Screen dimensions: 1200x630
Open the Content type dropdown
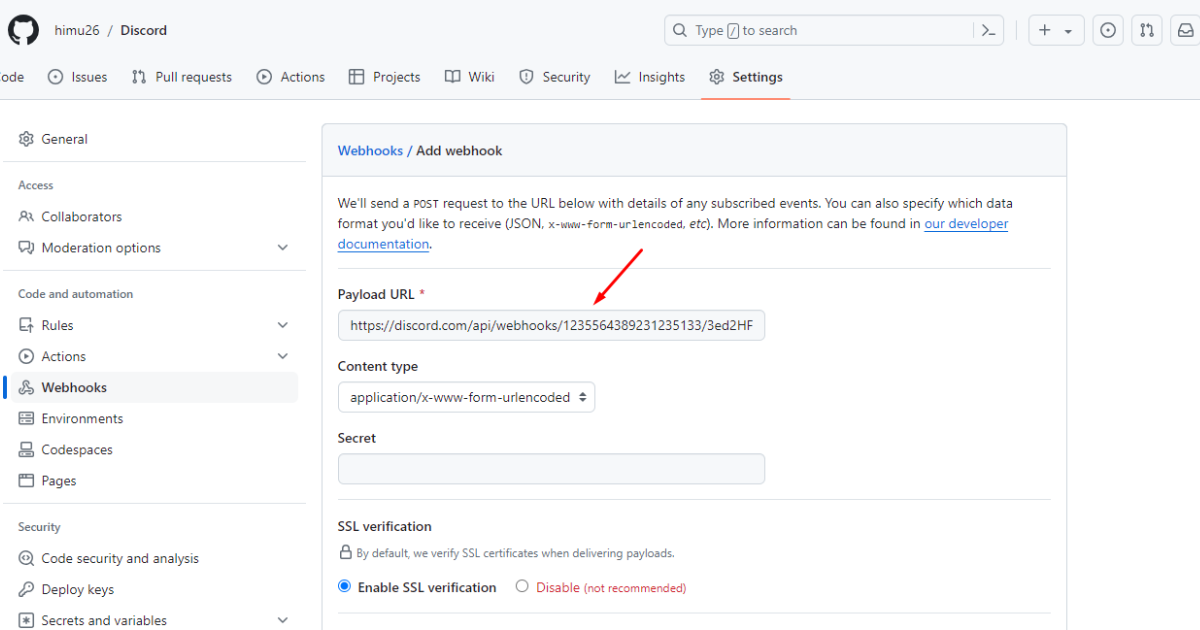466,397
